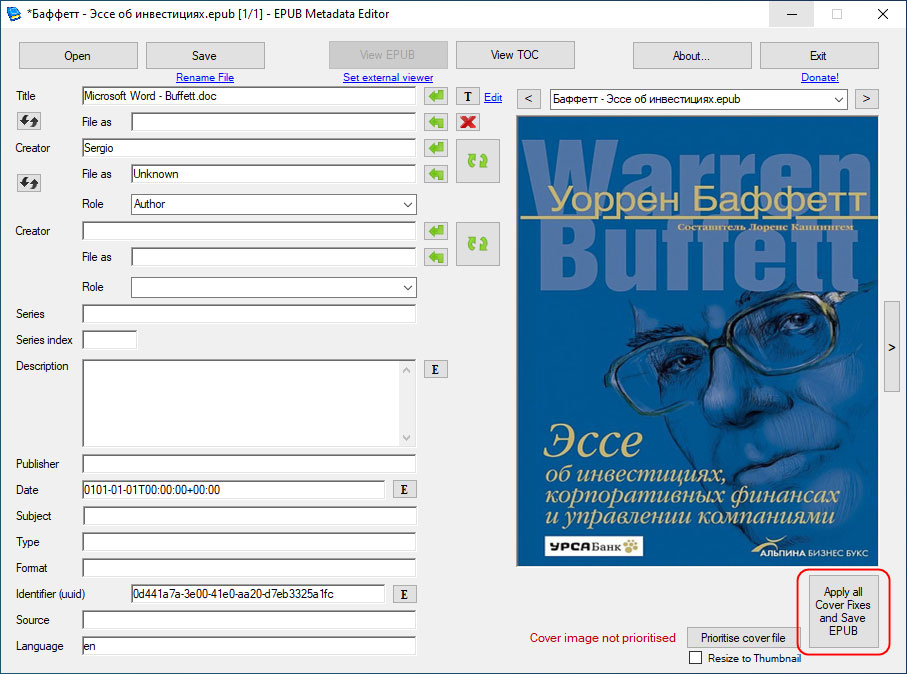
Task: Click into the Publisher input field
Action: point(249,464)
